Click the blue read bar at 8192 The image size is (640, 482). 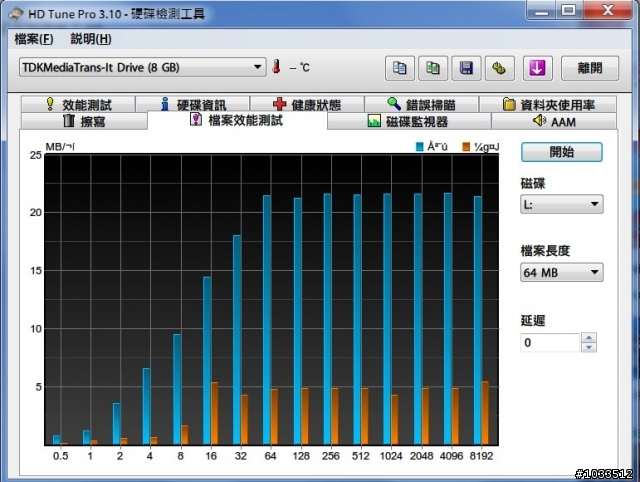point(478,320)
